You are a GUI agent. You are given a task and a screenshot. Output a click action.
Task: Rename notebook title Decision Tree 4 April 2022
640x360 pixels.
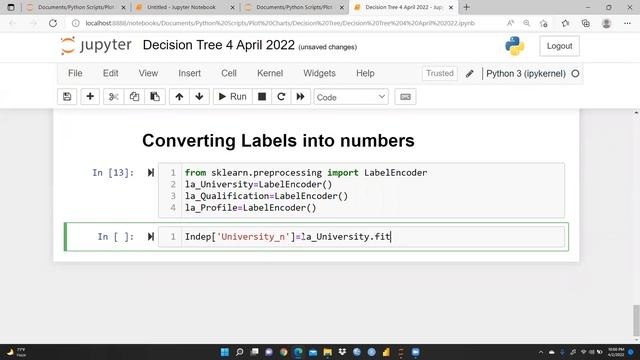(x=218, y=45)
